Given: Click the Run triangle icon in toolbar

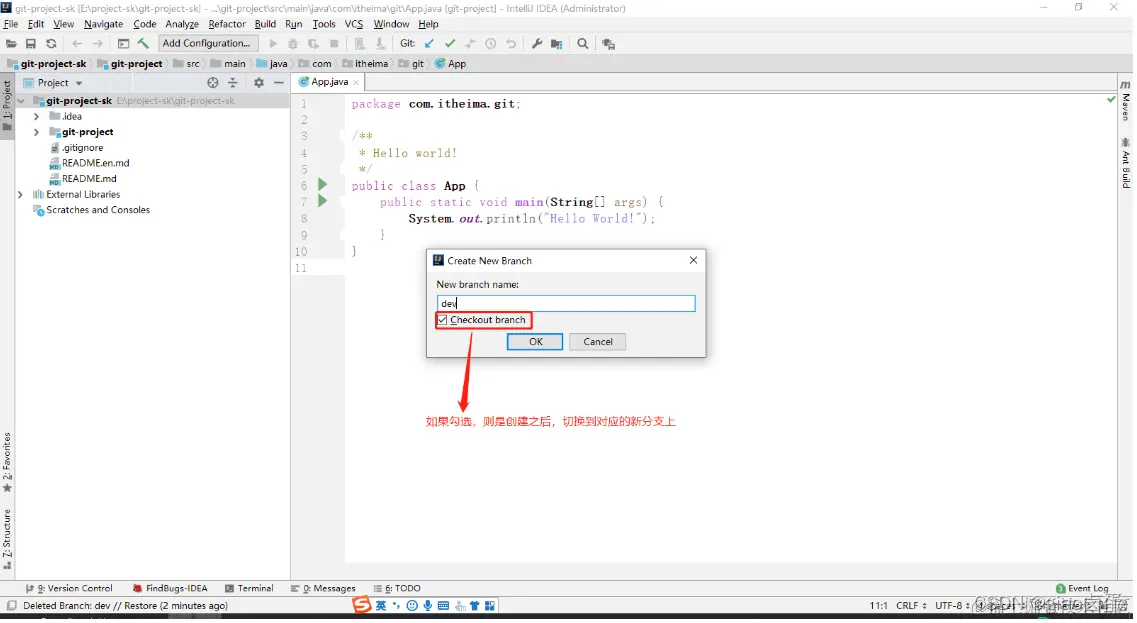Looking at the screenshot, I should [x=273, y=44].
